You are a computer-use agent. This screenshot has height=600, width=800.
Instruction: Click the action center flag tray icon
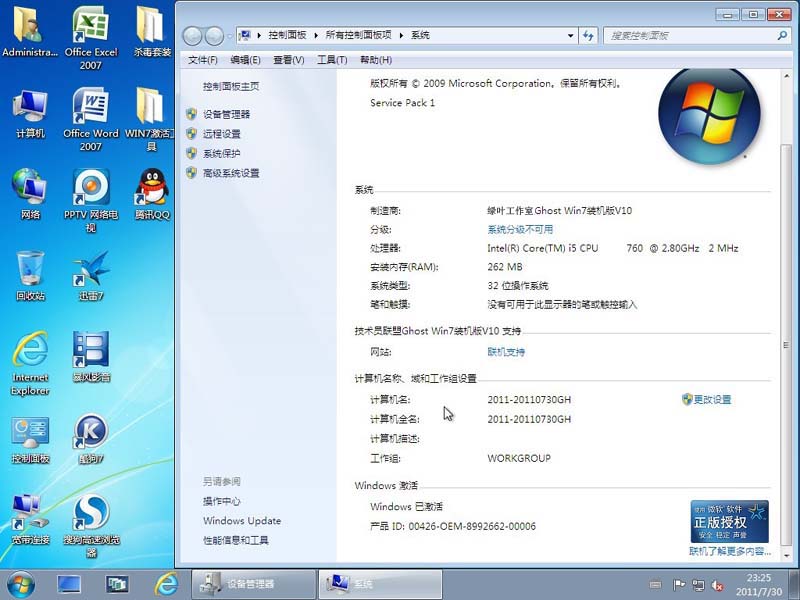679,585
